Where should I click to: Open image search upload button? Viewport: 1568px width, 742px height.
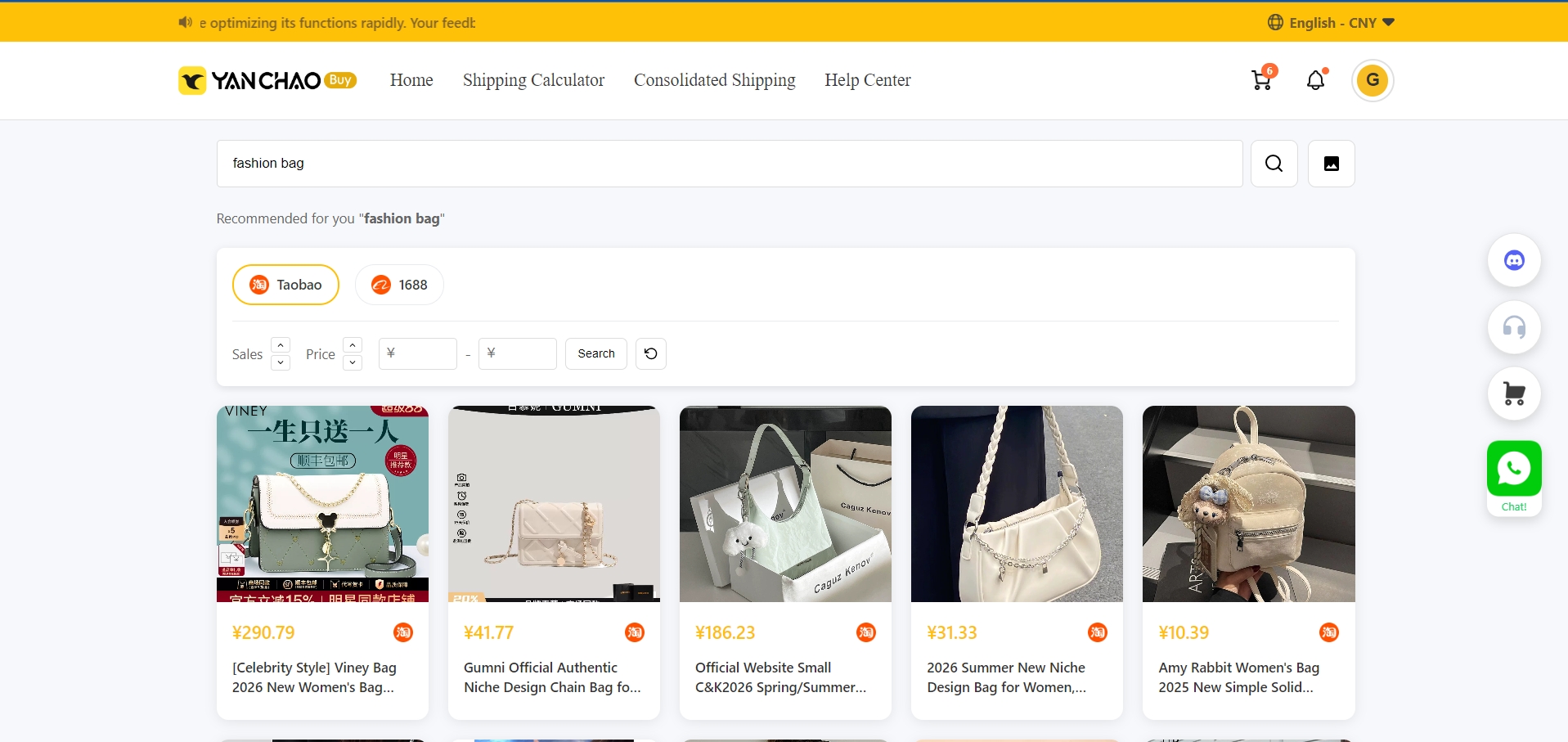coord(1332,164)
